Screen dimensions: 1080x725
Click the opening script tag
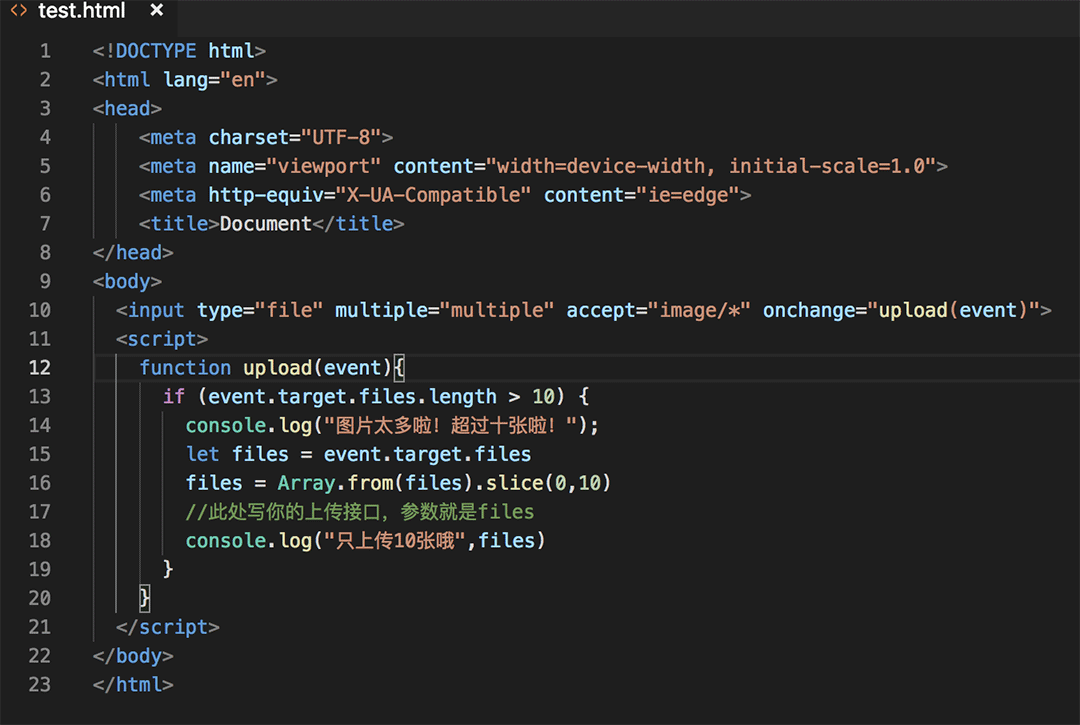pos(162,339)
